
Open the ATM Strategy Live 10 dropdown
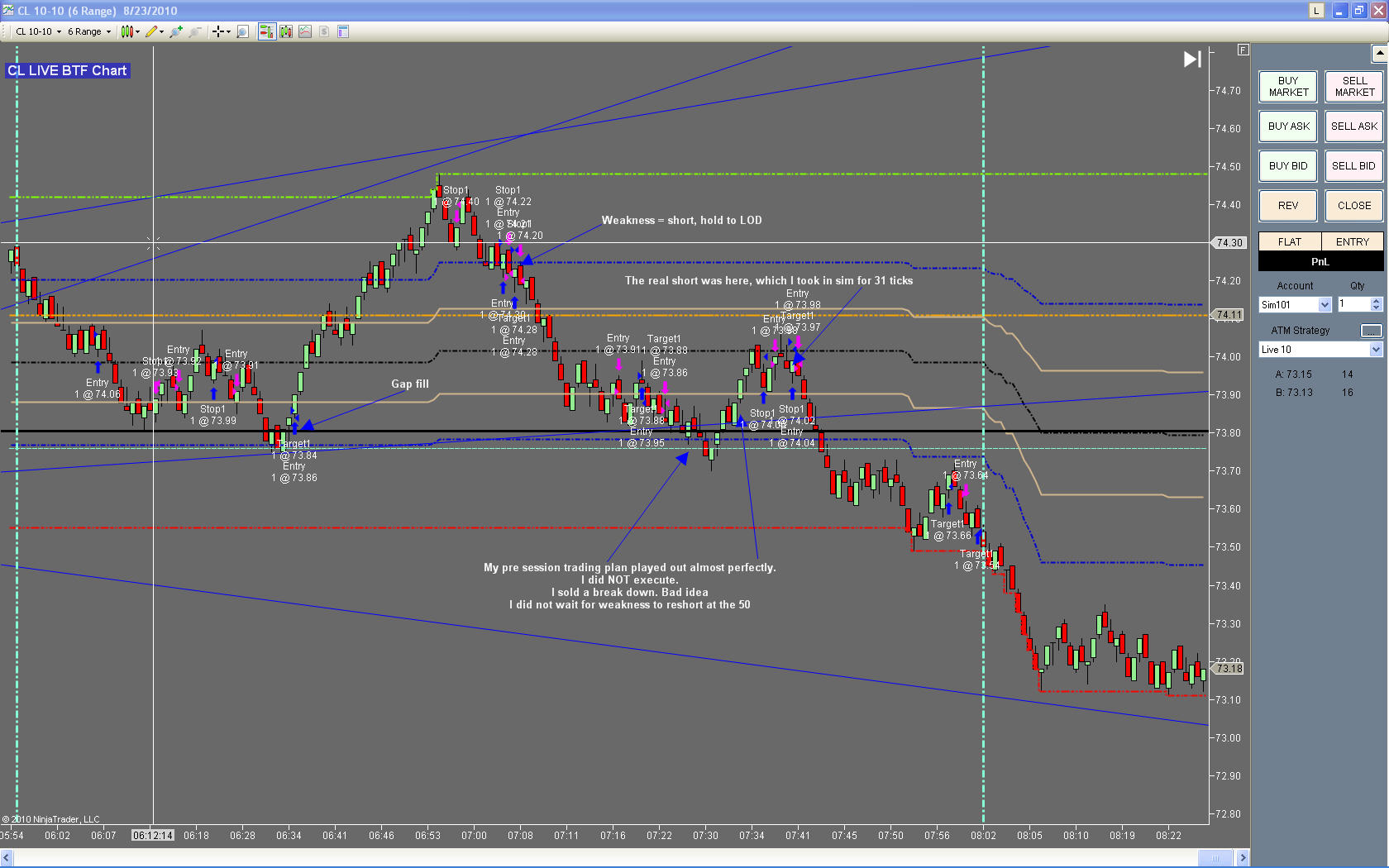(x=1320, y=350)
